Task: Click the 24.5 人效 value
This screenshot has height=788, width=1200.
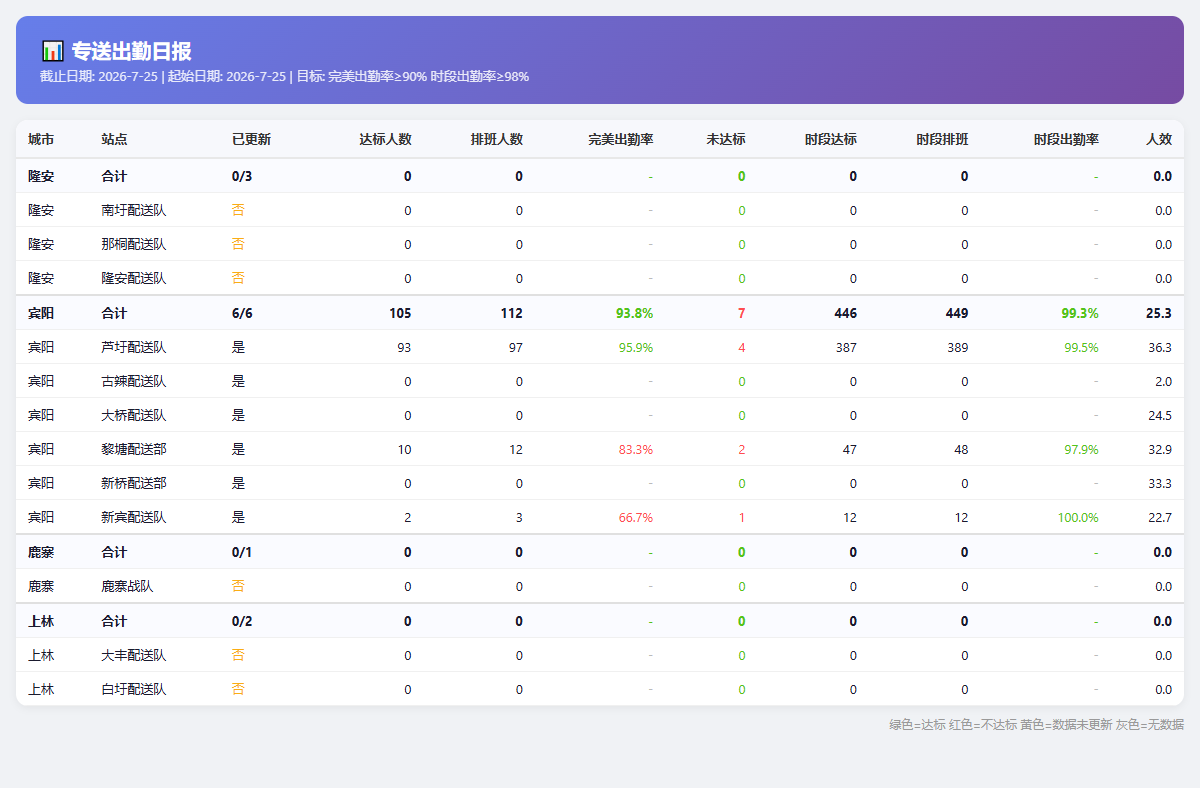Action: tap(1160, 415)
